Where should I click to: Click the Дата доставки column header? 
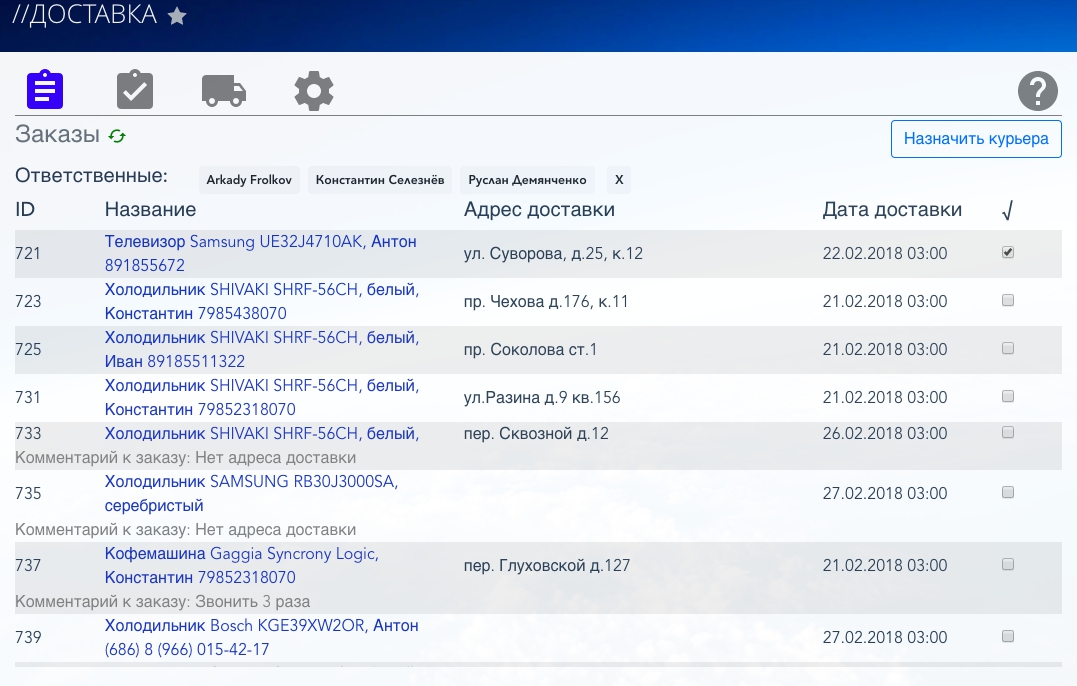click(x=892, y=209)
